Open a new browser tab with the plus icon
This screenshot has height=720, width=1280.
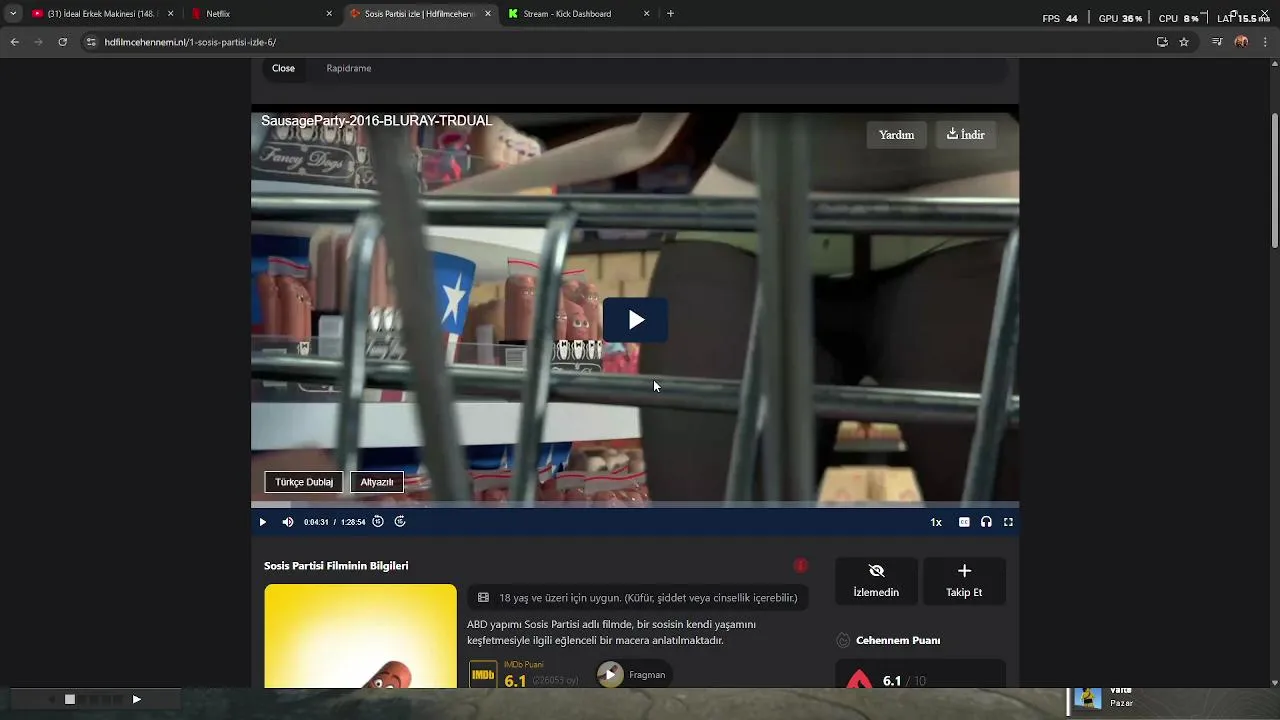tap(670, 14)
